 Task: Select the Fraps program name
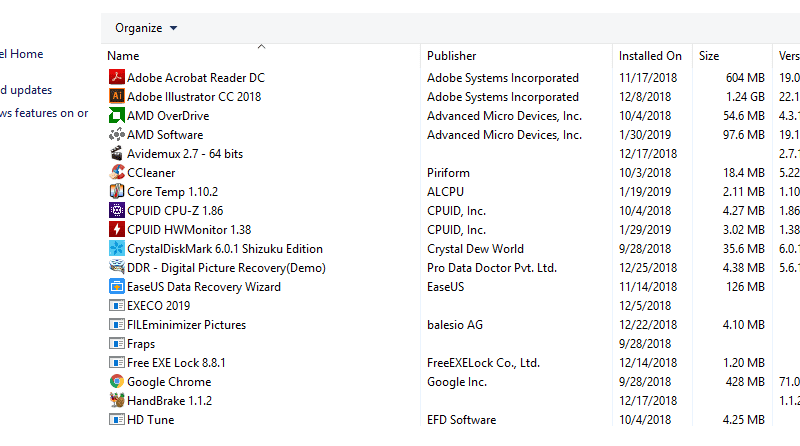pyautogui.click(x=141, y=344)
